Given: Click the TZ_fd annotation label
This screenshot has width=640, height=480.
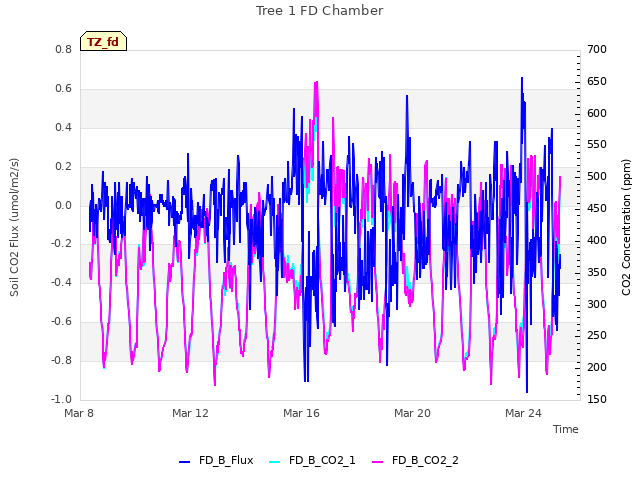Looking at the screenshot, I should tap(103, 41).
